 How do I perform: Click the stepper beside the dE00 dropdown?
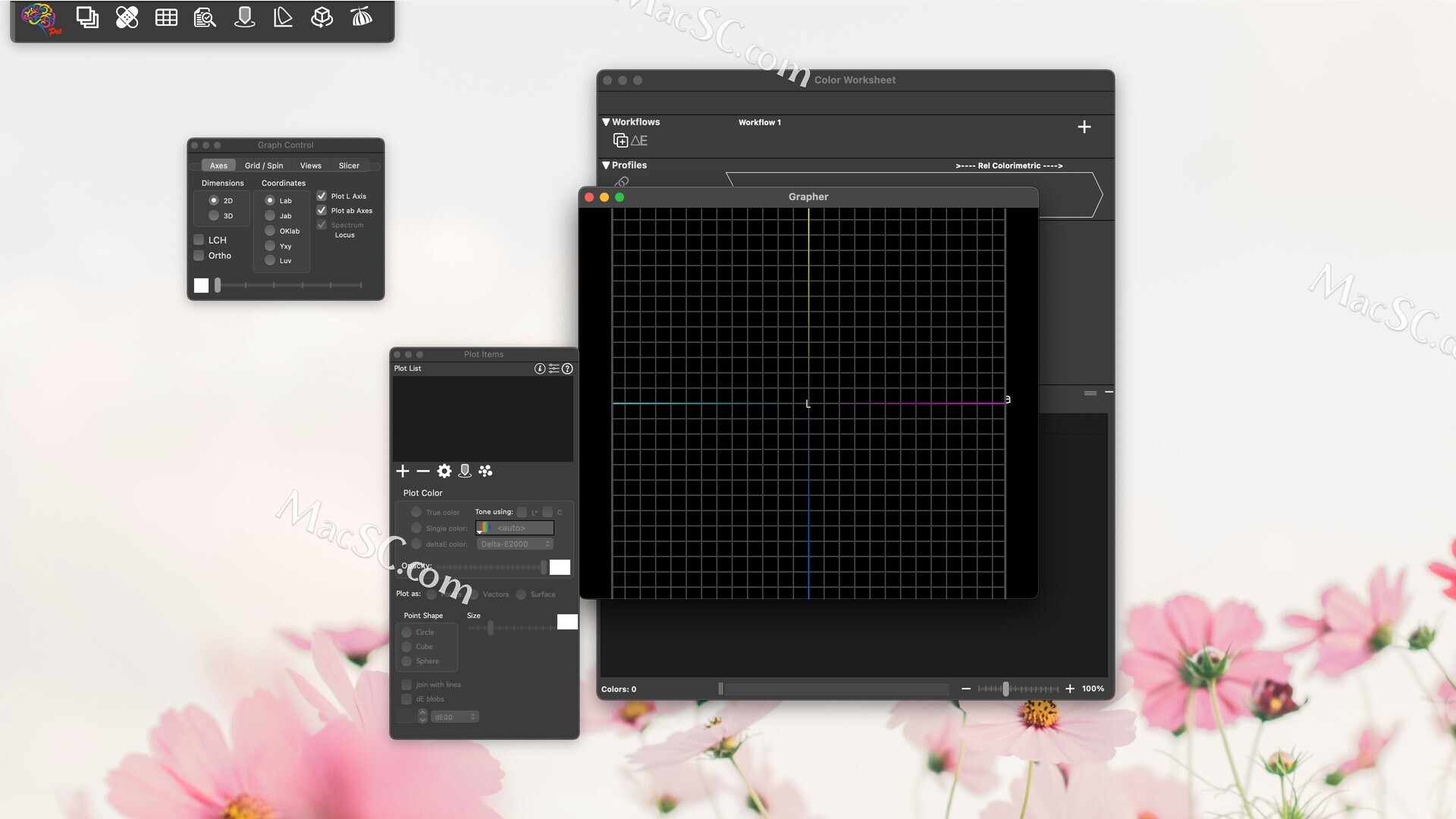pos(422,716)
